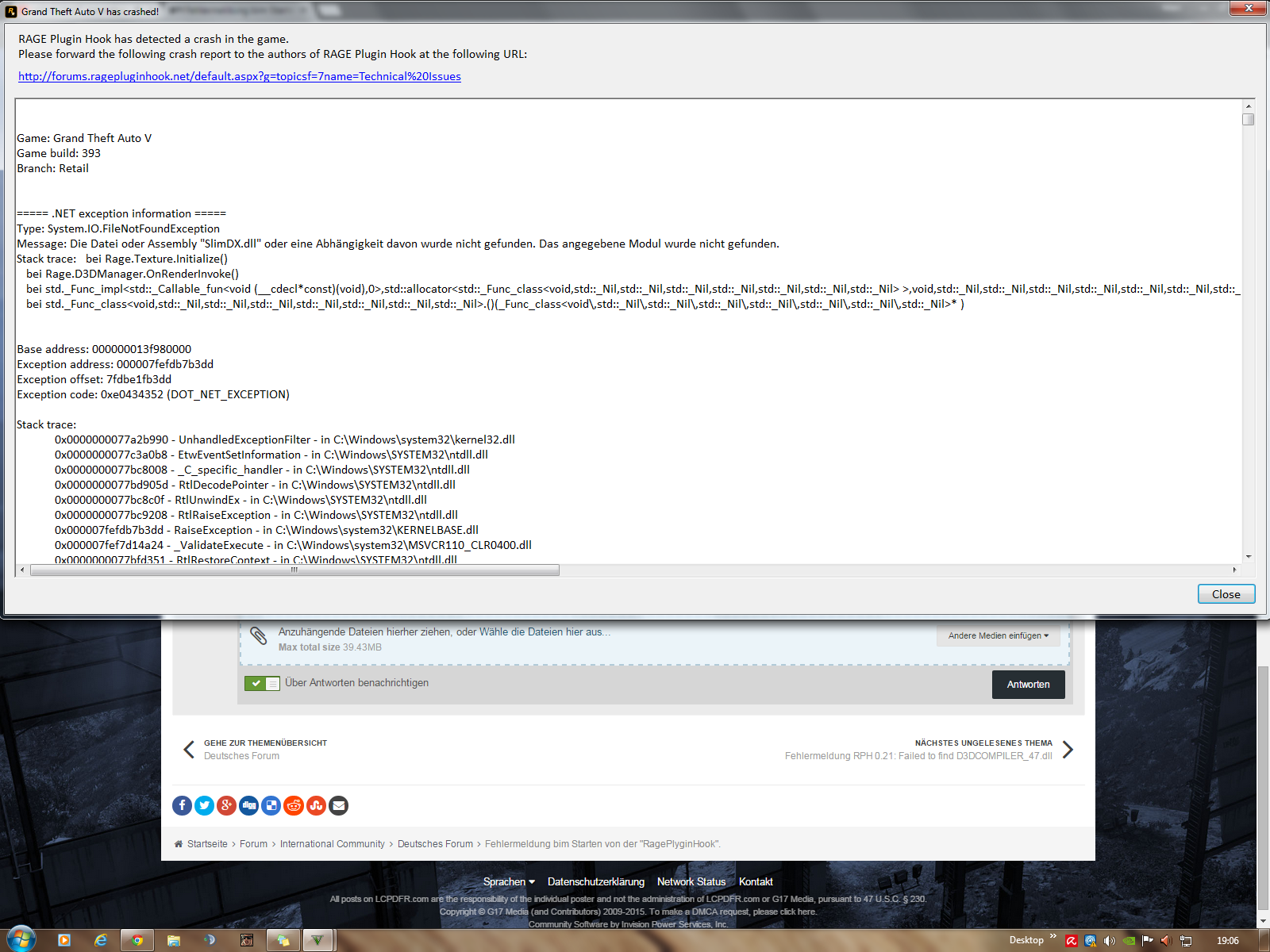Click the crash report vertical scrollbar thumb
Image resolution: width=1270 pixels, height=952 pixels.
point(1249,119)
